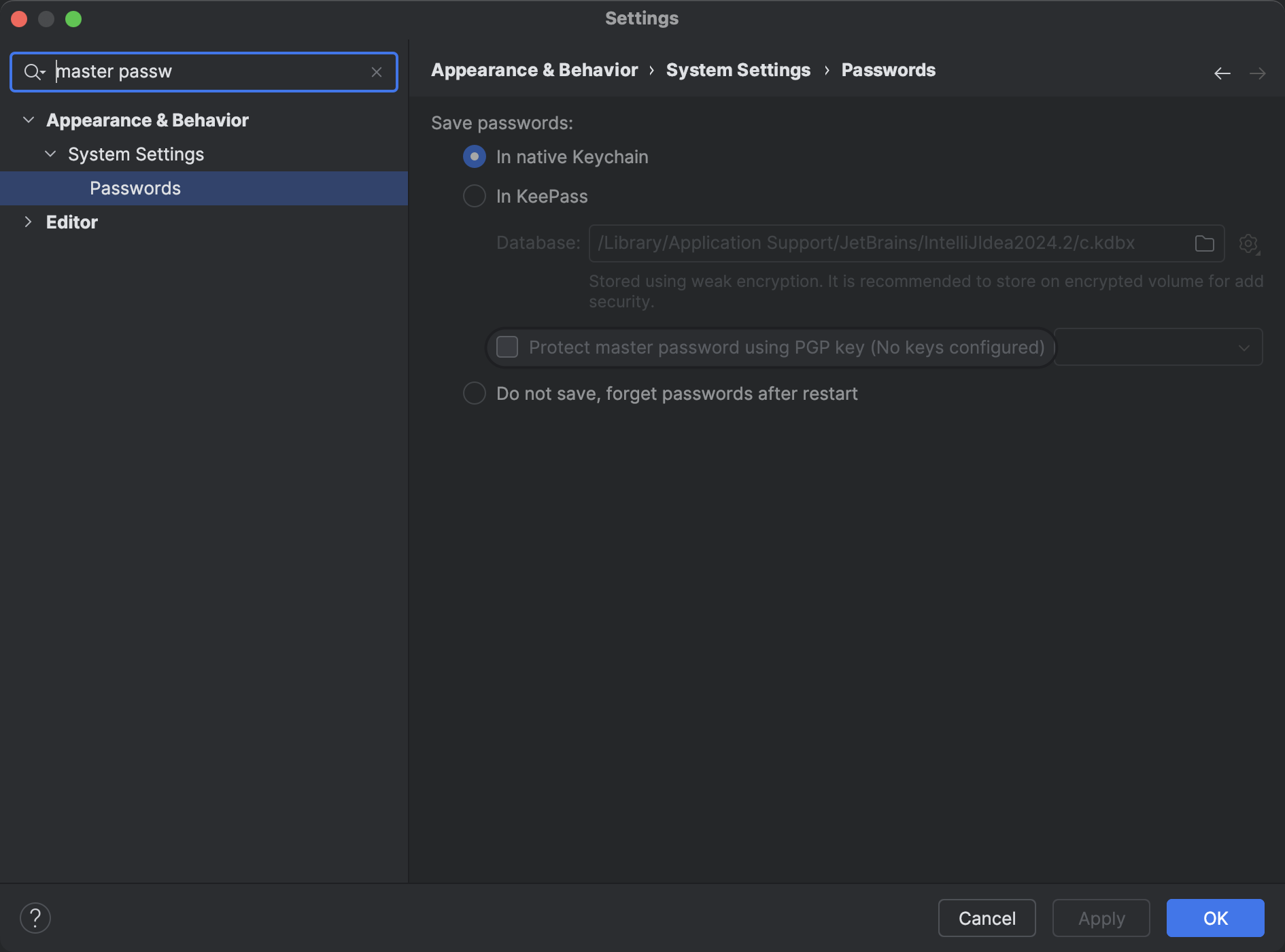Choose Do not save, forget passwords after restart
Viewport: 1285px width, 952px height.
tap(474, 393)
